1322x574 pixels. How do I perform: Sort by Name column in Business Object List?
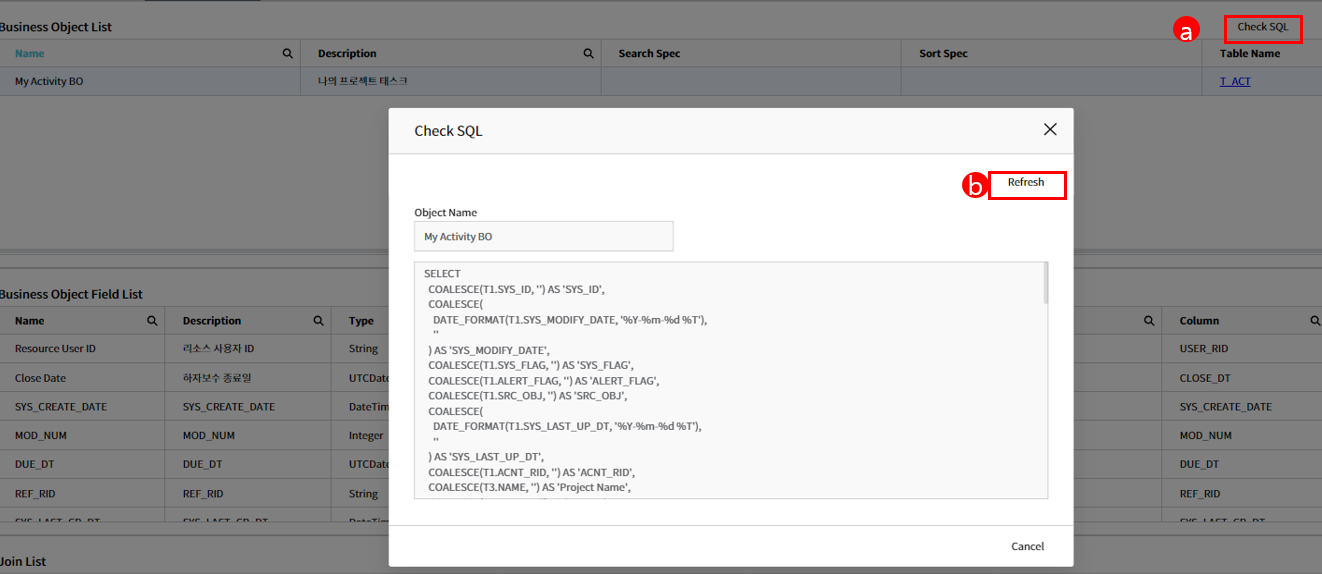(30, 54)
